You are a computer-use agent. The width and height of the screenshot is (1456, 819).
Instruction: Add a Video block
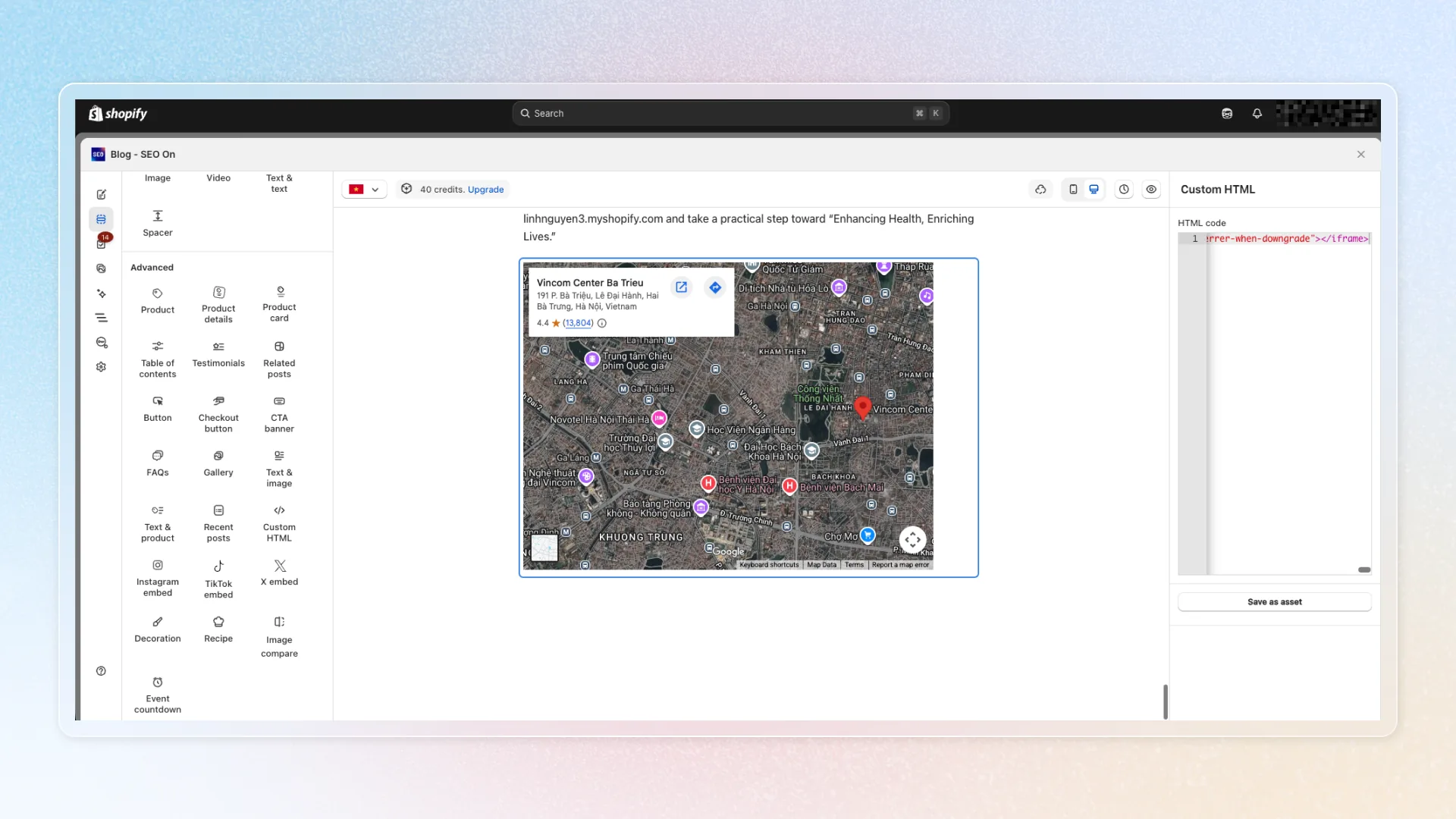(218, 178)
